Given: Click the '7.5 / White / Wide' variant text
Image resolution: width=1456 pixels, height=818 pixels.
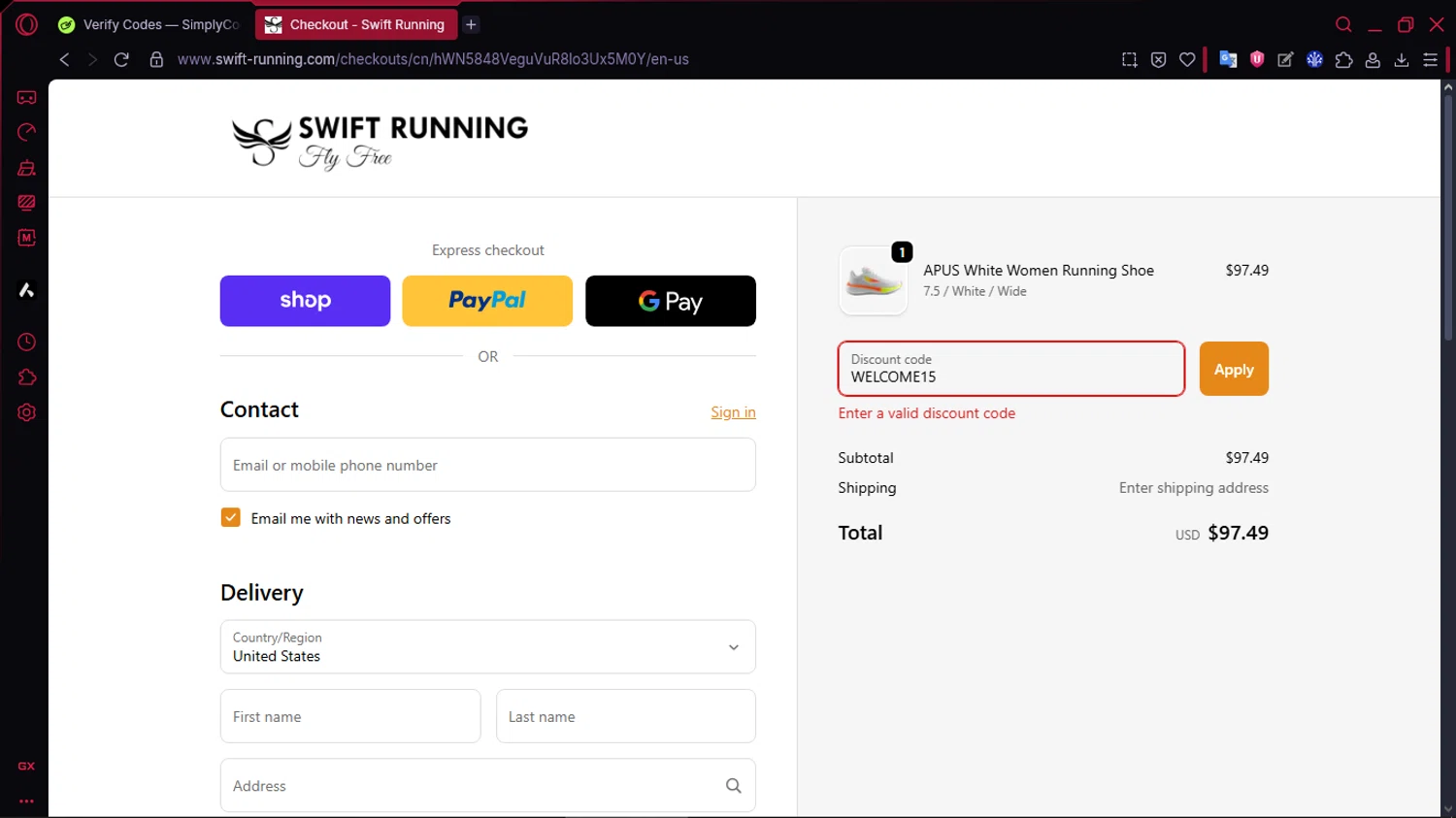Looking at the screenshot, I should click(975, 291).
